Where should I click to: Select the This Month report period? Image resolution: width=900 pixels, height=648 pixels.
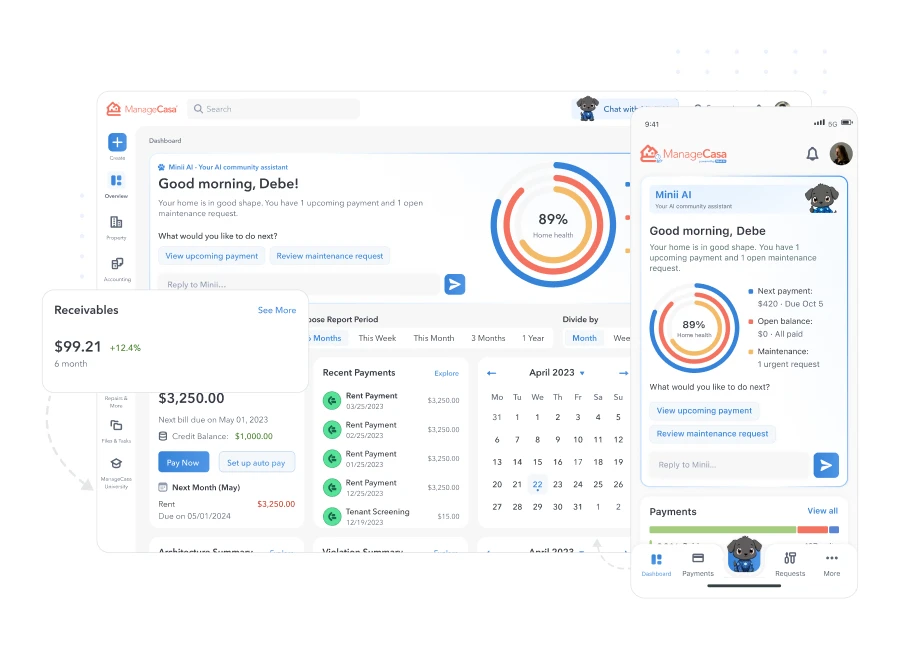pos(434,338)
